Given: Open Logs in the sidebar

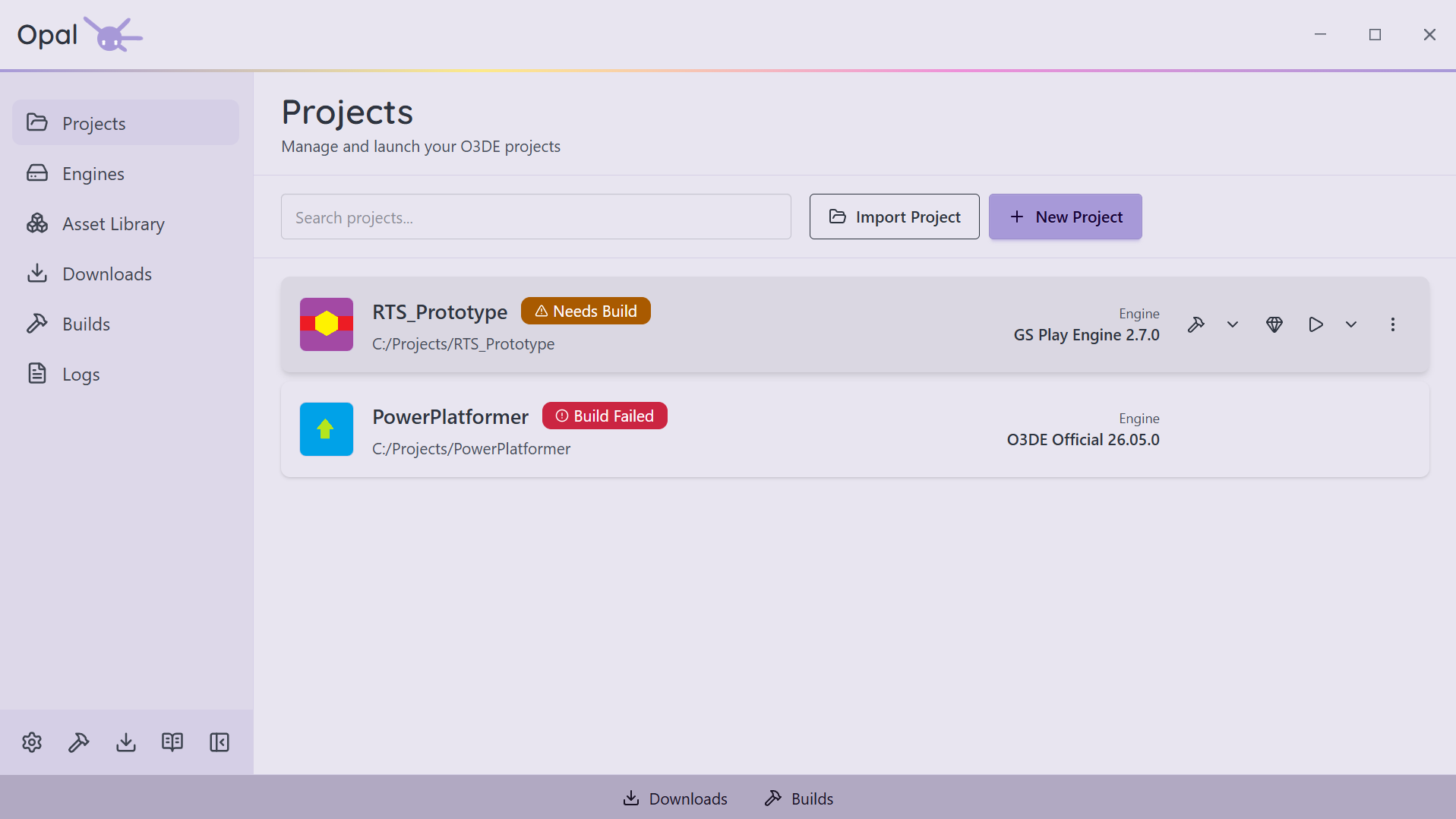Looking at the screenshot, I should 125,374.
